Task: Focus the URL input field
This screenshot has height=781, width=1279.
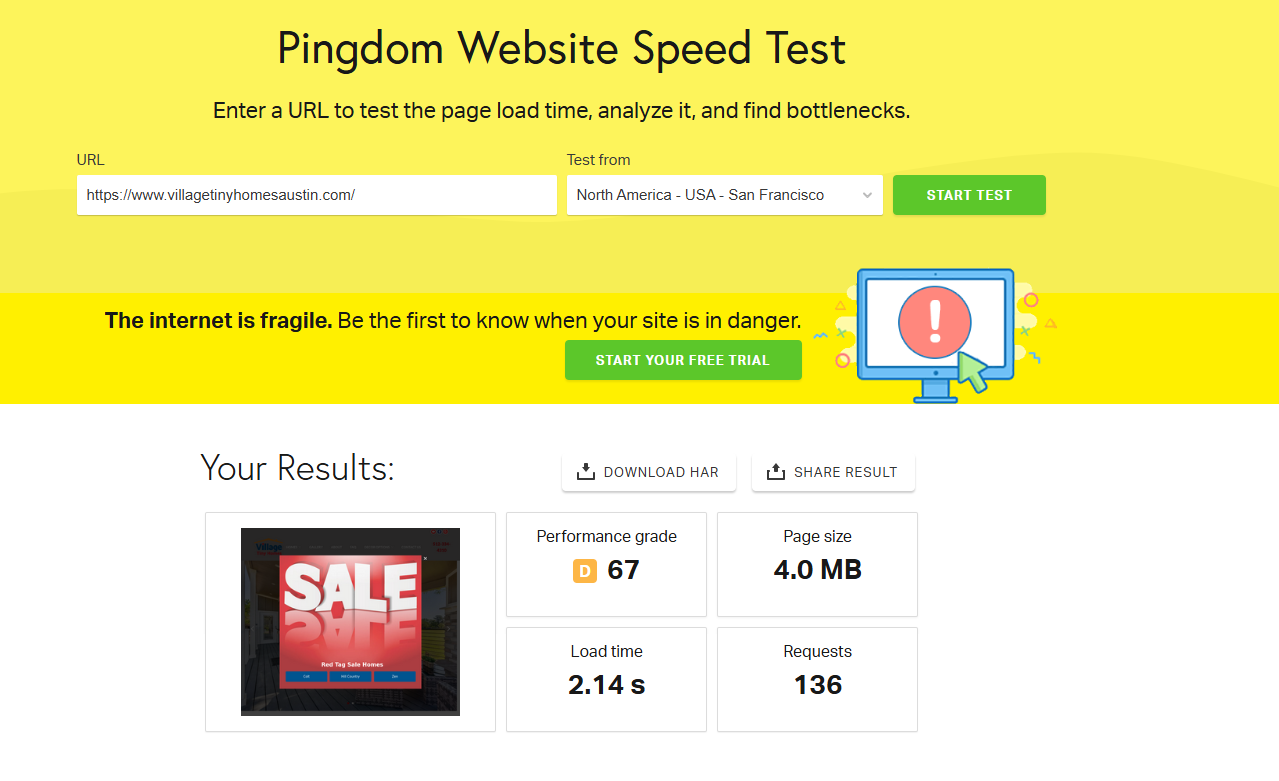Action: coord(317,195)
